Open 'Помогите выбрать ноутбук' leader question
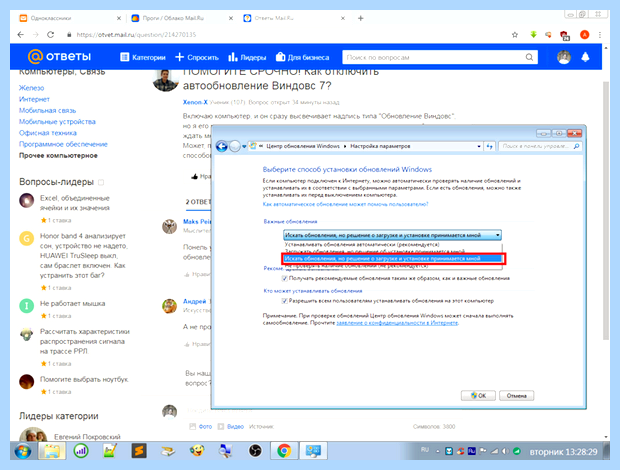 [x=84, y=379]
